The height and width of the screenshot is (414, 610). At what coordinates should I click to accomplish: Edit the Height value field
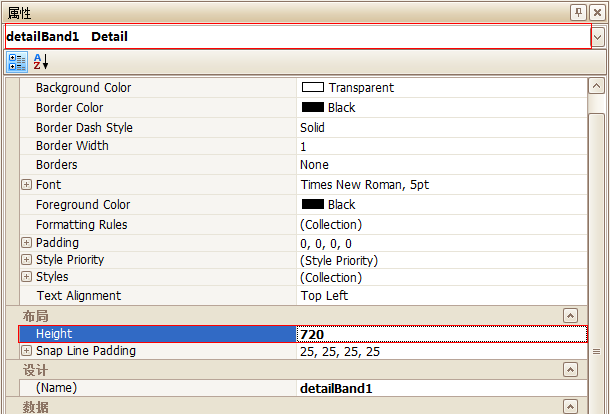[430, 334]
